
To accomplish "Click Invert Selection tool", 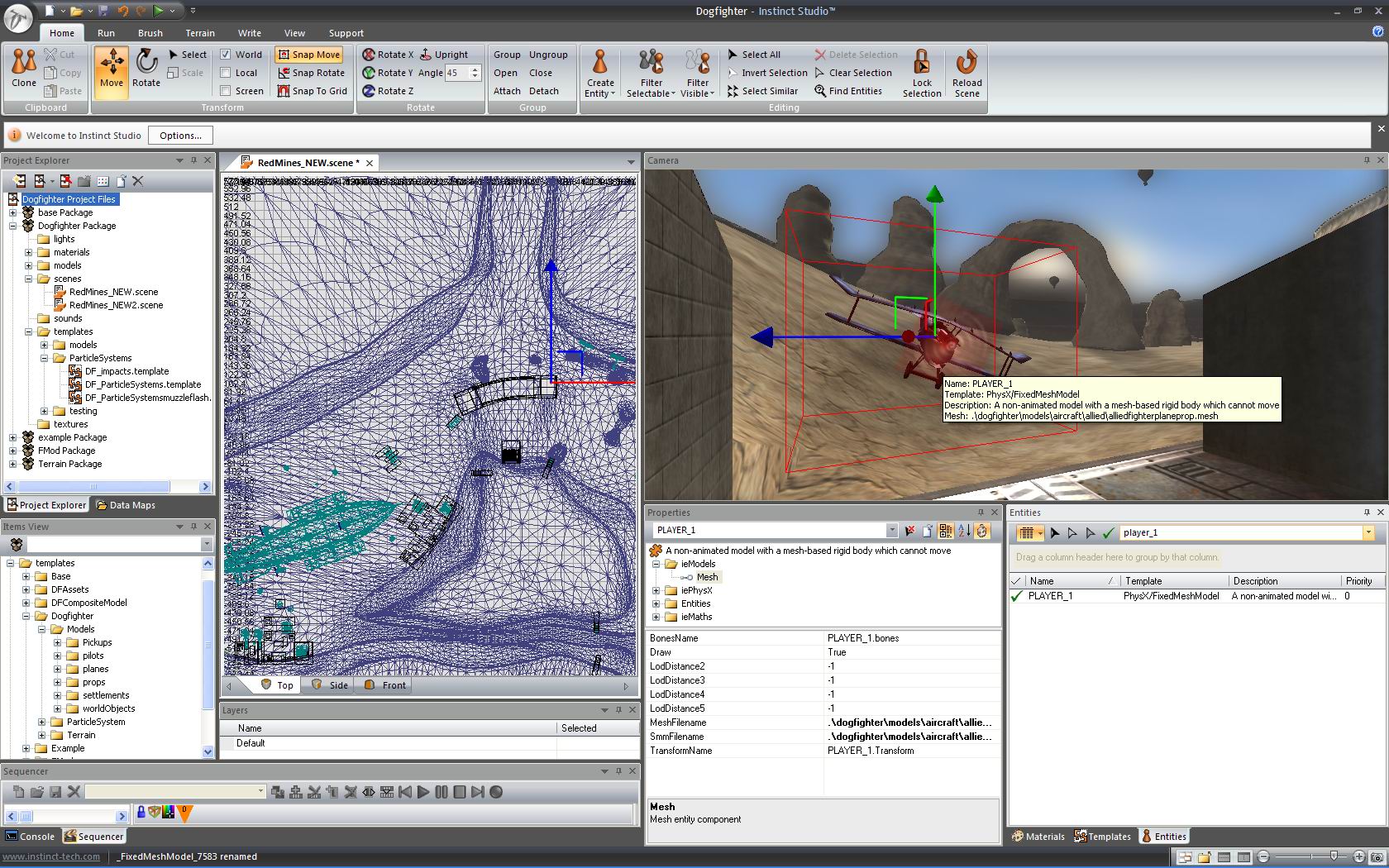I will tap(767, 73).
